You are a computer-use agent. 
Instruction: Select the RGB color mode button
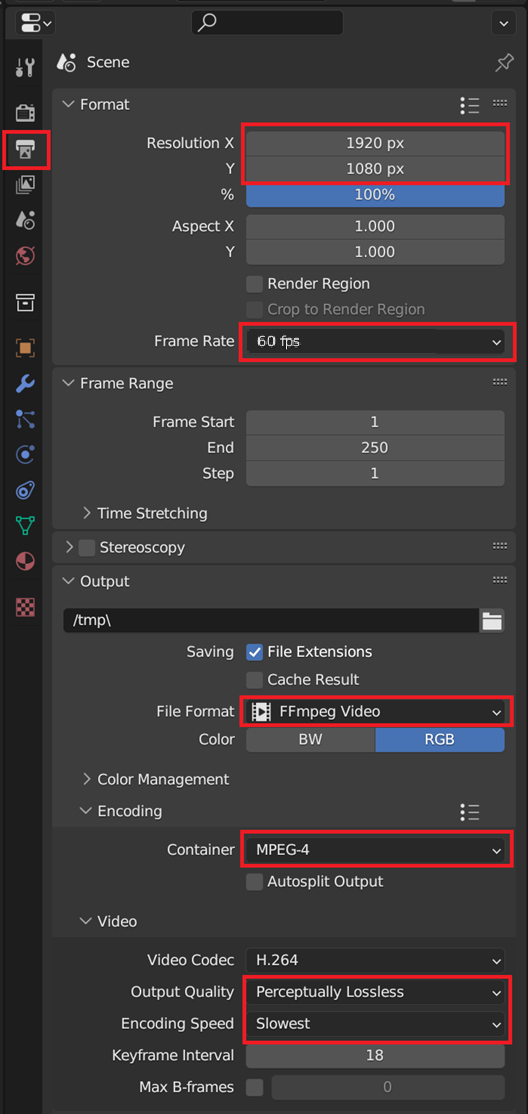440,740
